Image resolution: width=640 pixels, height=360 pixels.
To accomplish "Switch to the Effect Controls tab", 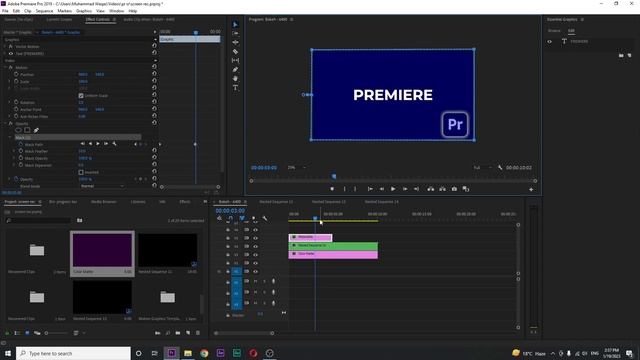I will coord(98,19).
